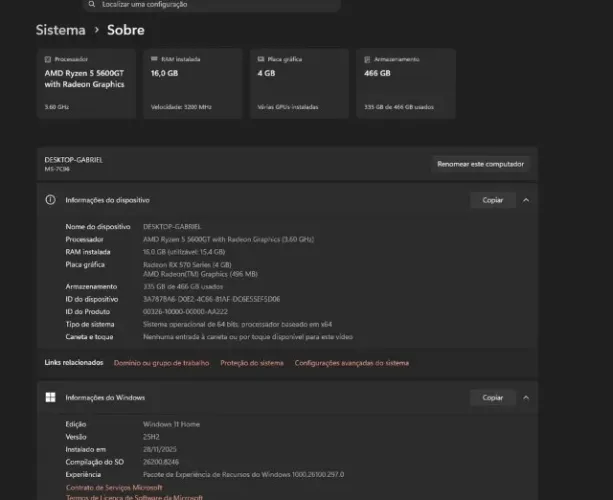Select the Compilação do SO build number
The image size is (613, 500).
point(161,462)
